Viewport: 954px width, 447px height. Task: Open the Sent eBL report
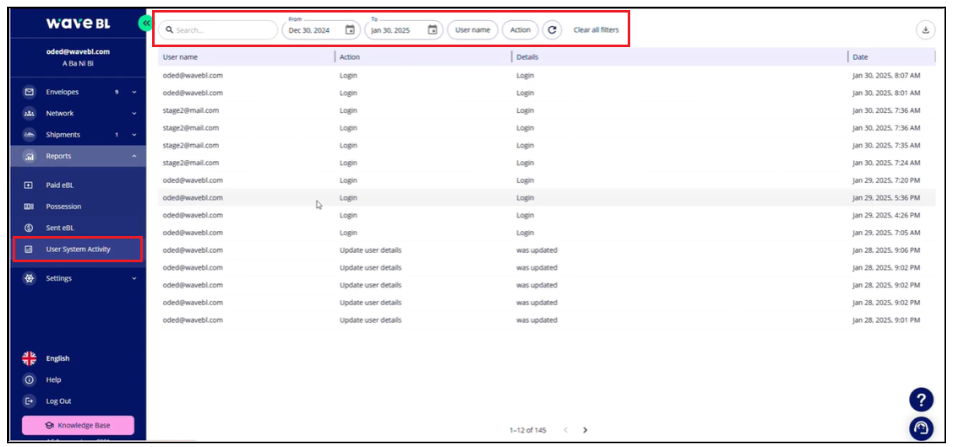coord(60,227)
